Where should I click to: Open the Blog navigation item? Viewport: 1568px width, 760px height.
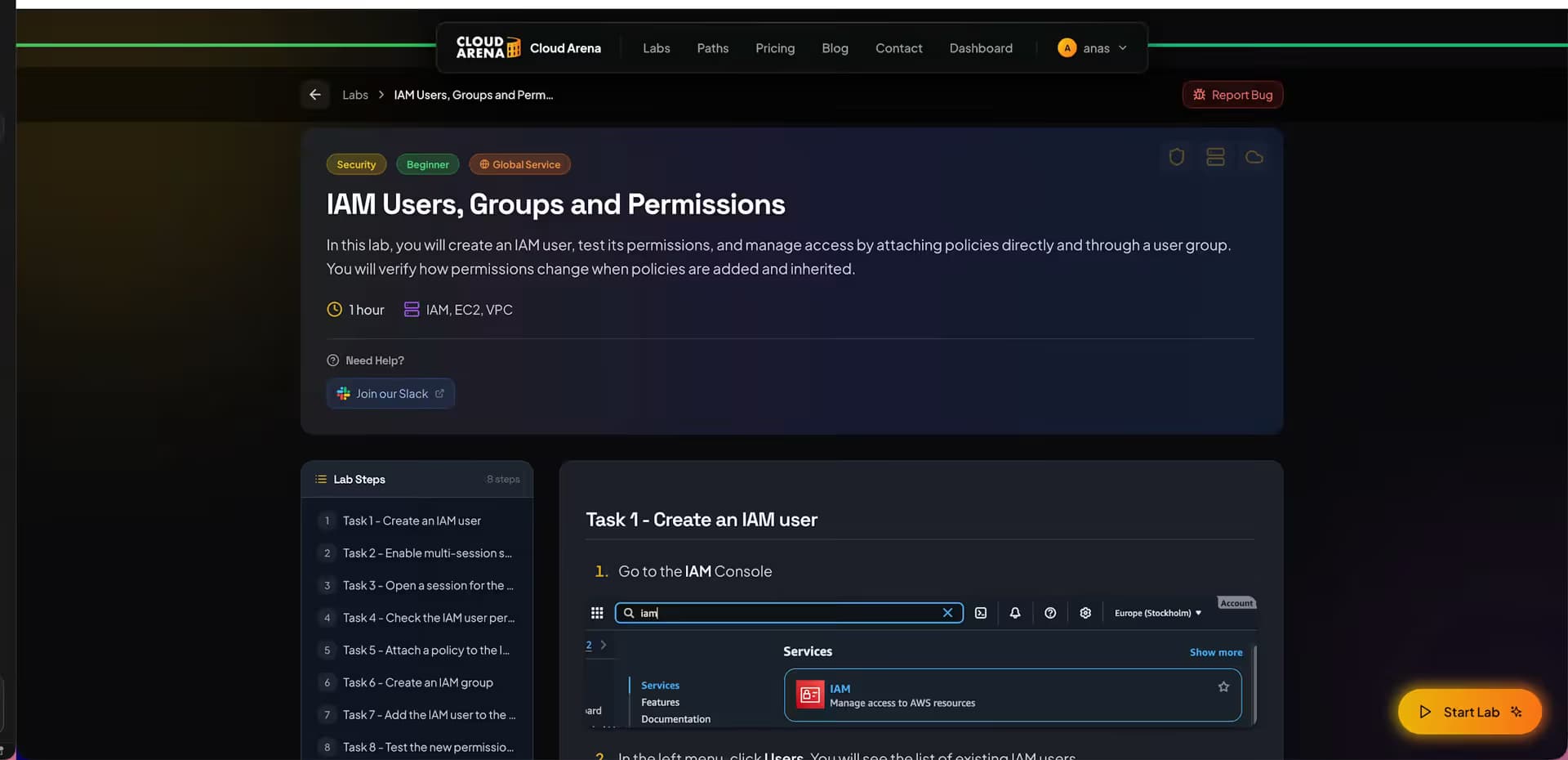(835, 48)
